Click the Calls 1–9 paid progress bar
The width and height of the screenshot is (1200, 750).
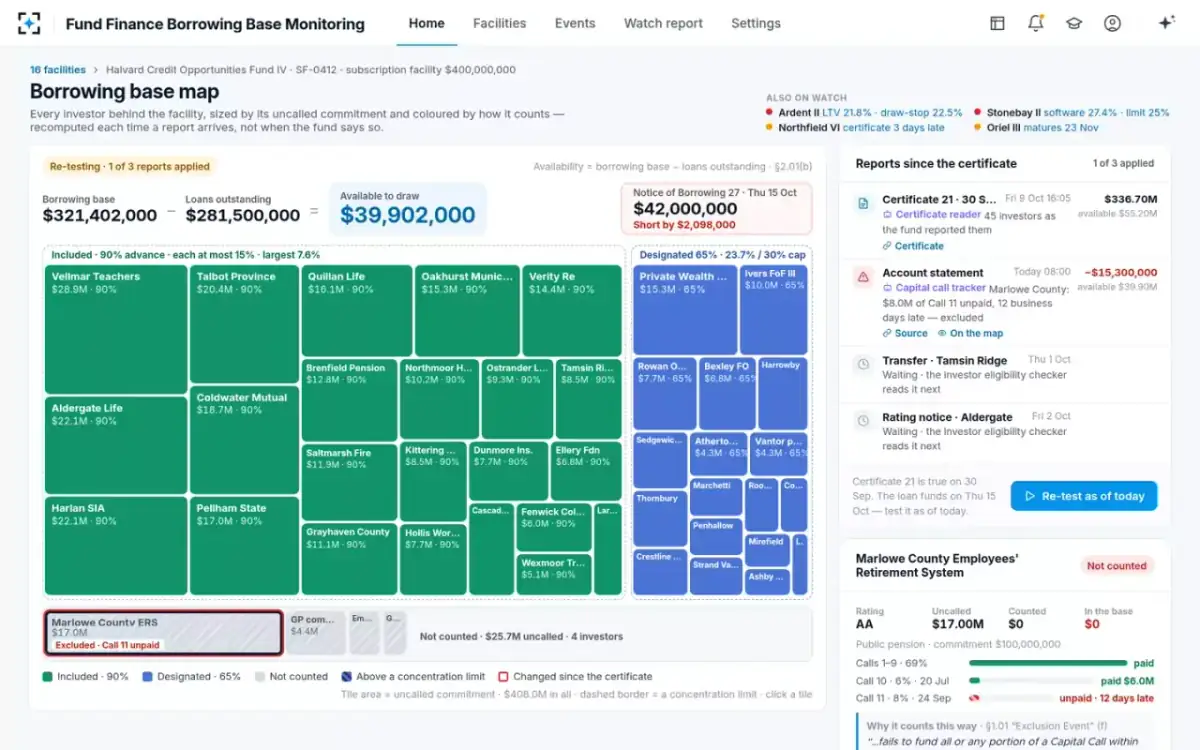[1046, 663]
